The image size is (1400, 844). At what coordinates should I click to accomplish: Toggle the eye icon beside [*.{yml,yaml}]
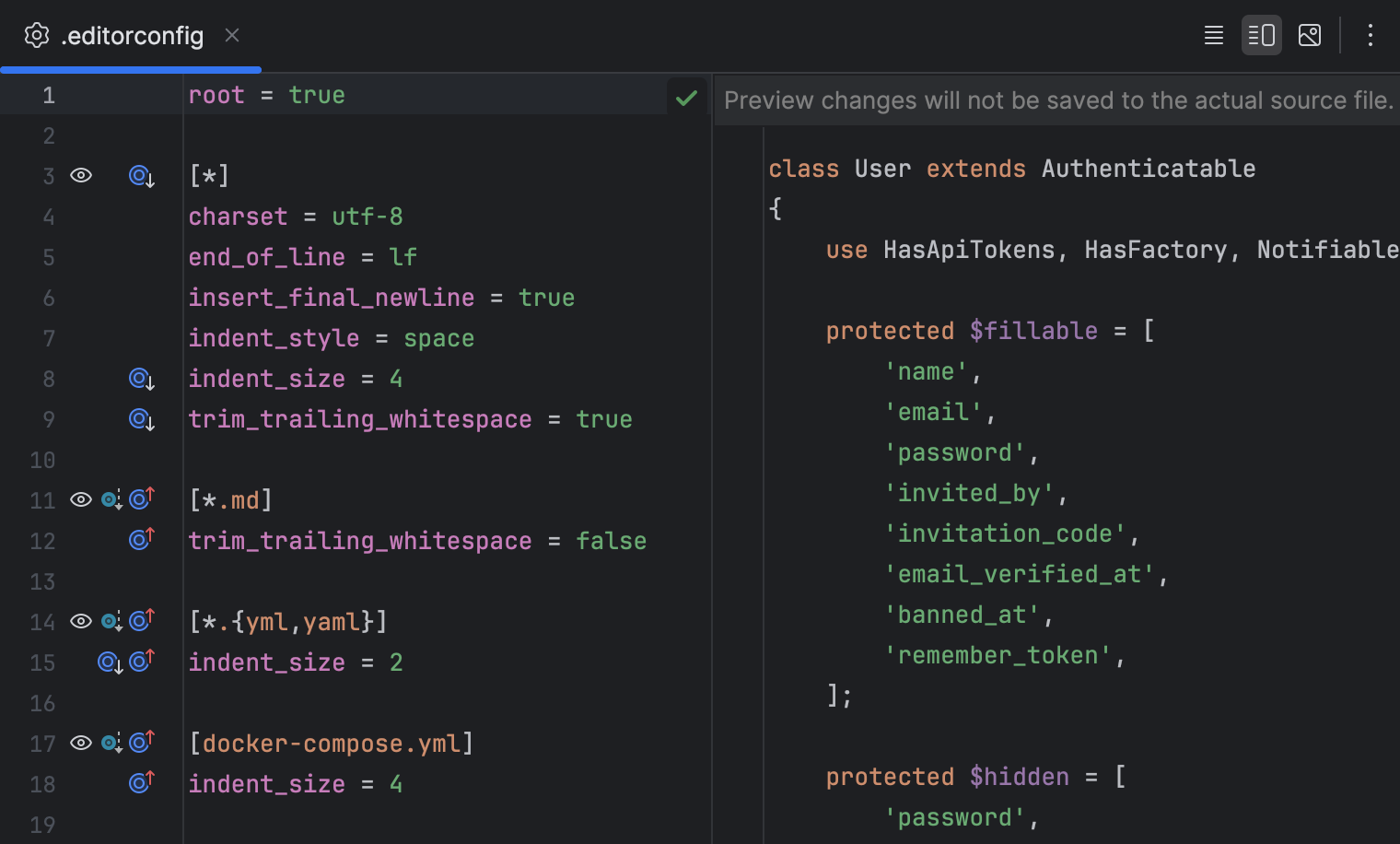tap(80, 621)
